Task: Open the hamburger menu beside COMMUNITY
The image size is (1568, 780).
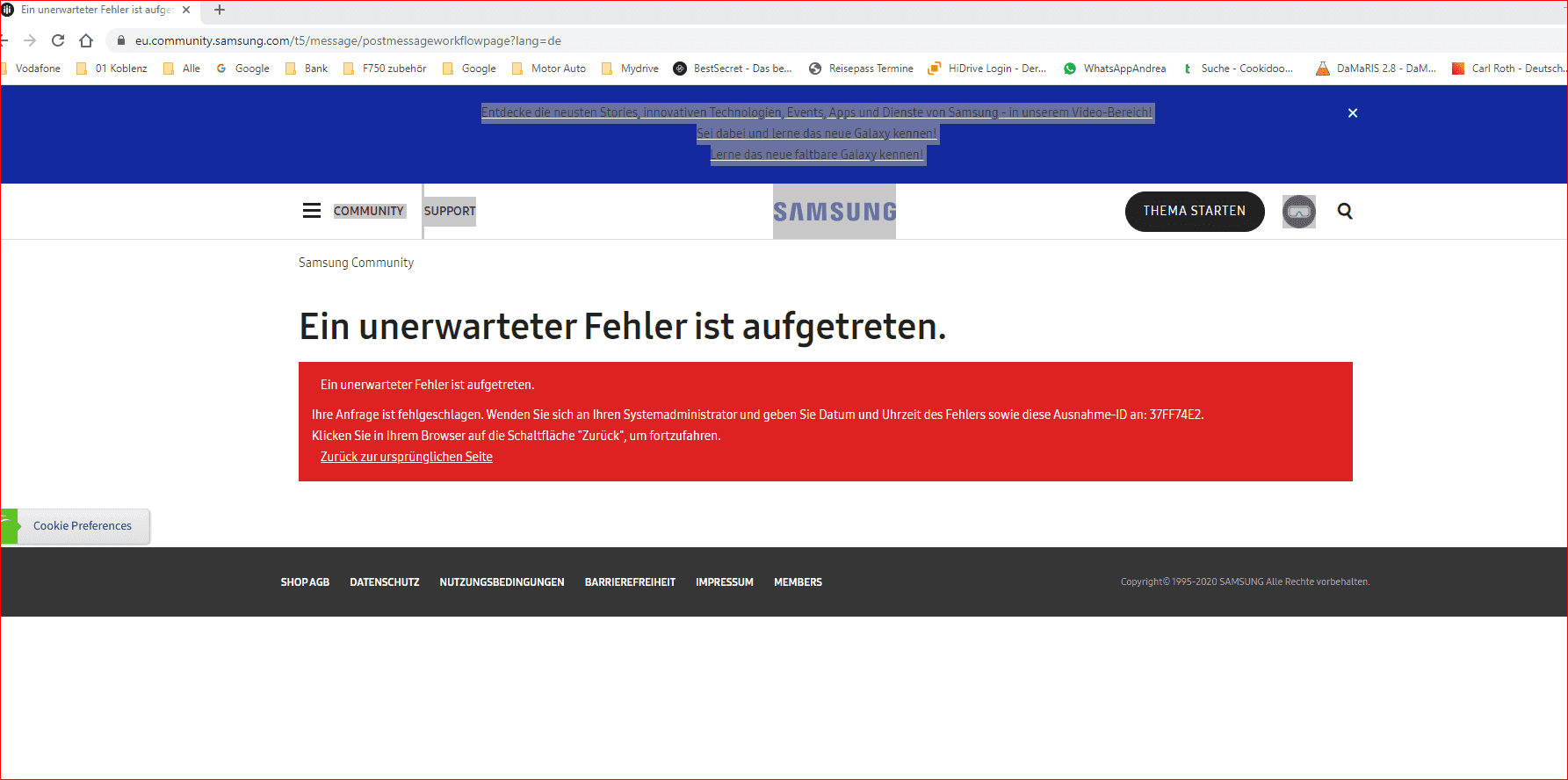Action: pyautogui.click(x=312, y=211)
